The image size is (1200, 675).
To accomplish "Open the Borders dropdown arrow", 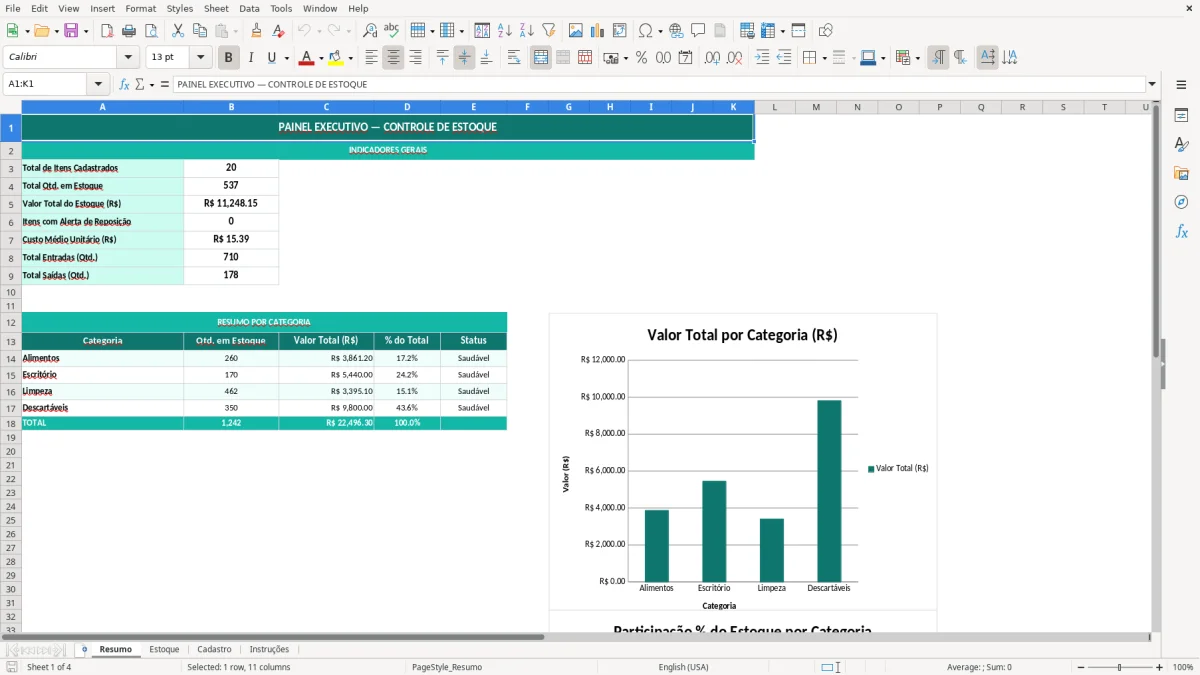I will pyautogui.click(x=824, y=58).
